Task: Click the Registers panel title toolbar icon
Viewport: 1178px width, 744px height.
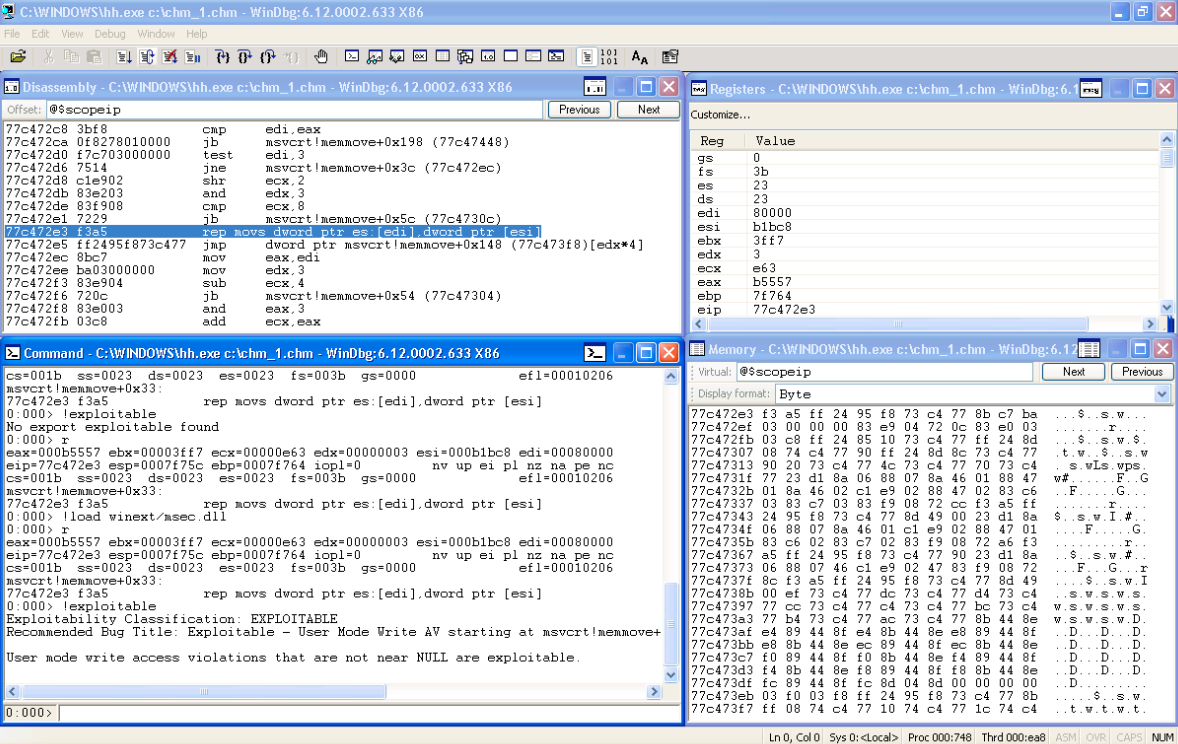Action: pyautogui.click(x=1091, y=89)
